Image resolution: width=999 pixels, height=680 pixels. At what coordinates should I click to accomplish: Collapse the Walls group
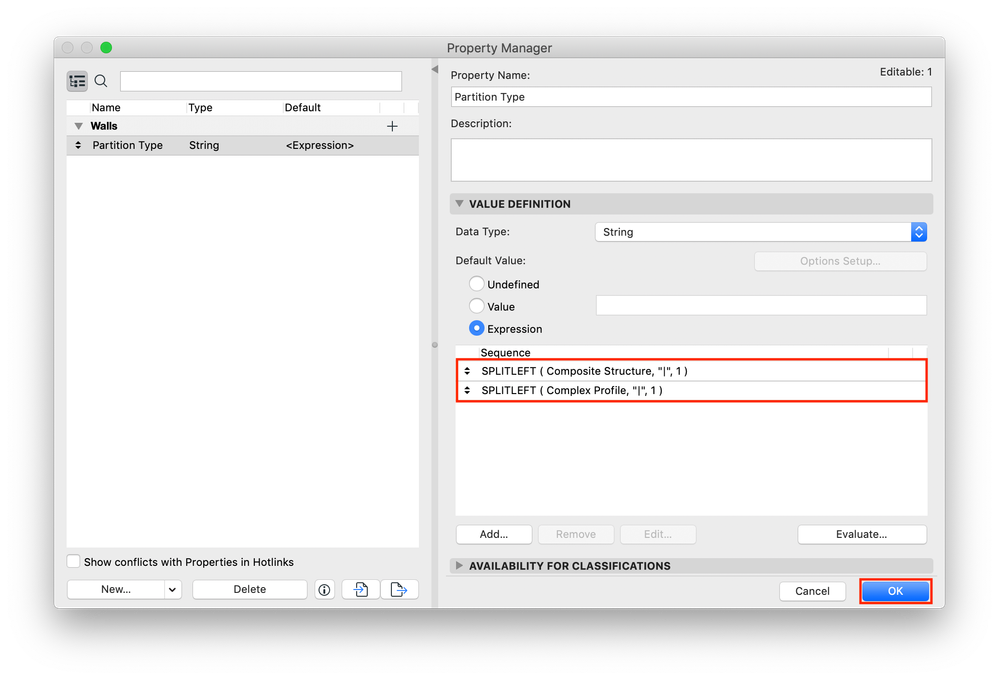(x=78, y=126)
